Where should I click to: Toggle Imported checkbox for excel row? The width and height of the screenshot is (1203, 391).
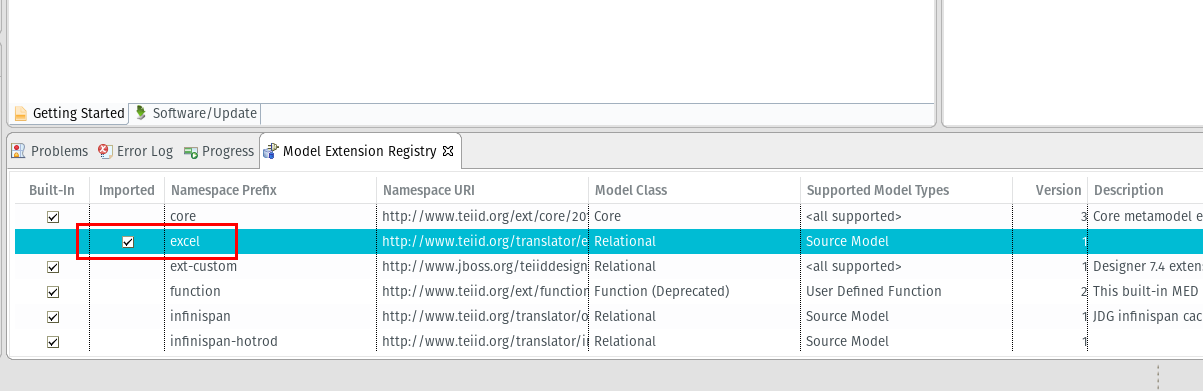(x=128, y=242)
